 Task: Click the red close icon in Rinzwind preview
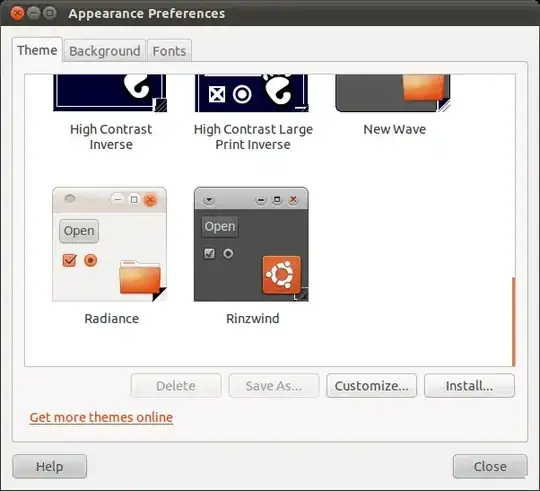pyautogui.click(x=293, y=199)
